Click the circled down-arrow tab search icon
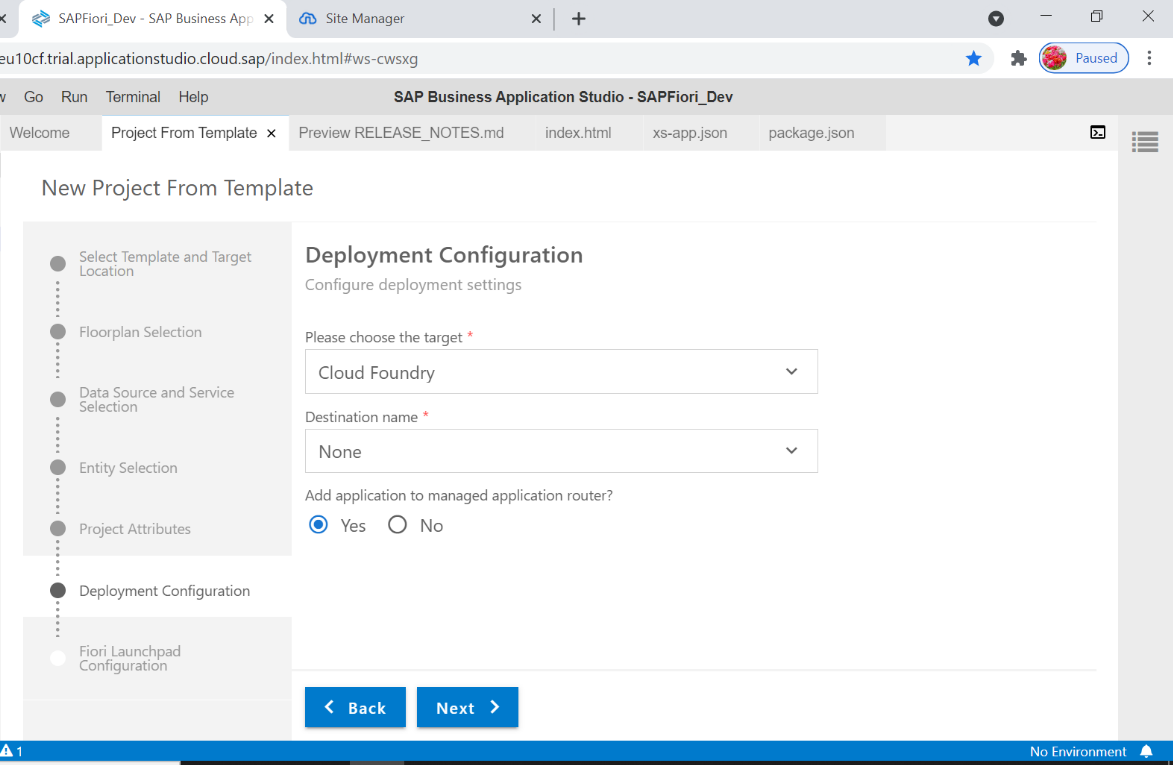Image resolution: width=1173 pixels, height=765 pixels. coord(996,19)
